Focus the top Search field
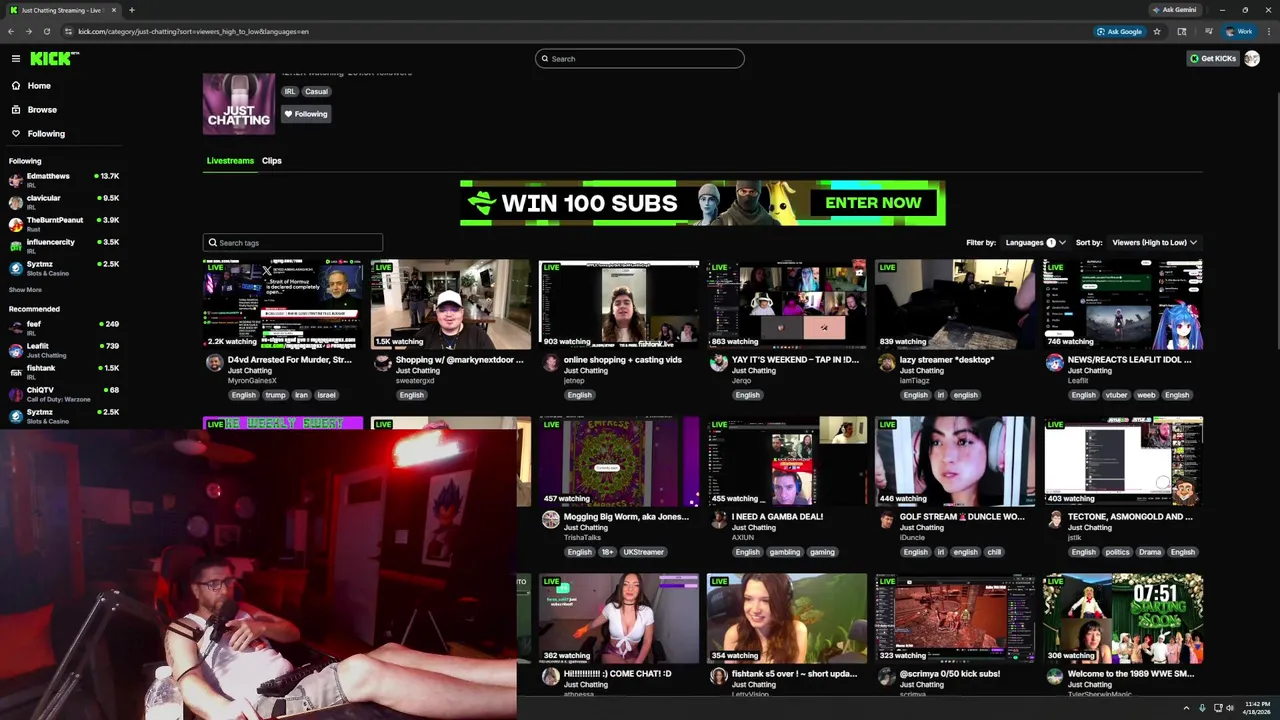Viewport: 1280px width, 720px height. pos(640,59)
